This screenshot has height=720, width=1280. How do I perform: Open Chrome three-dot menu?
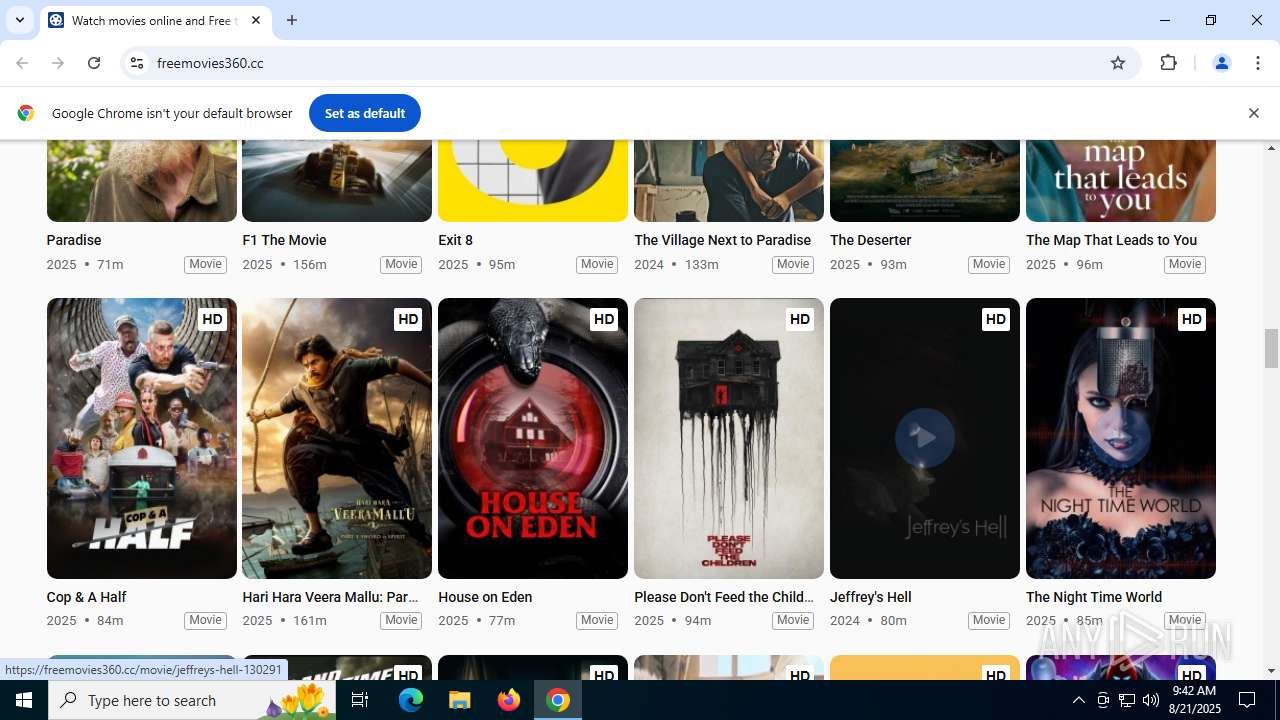point(1258,63)
